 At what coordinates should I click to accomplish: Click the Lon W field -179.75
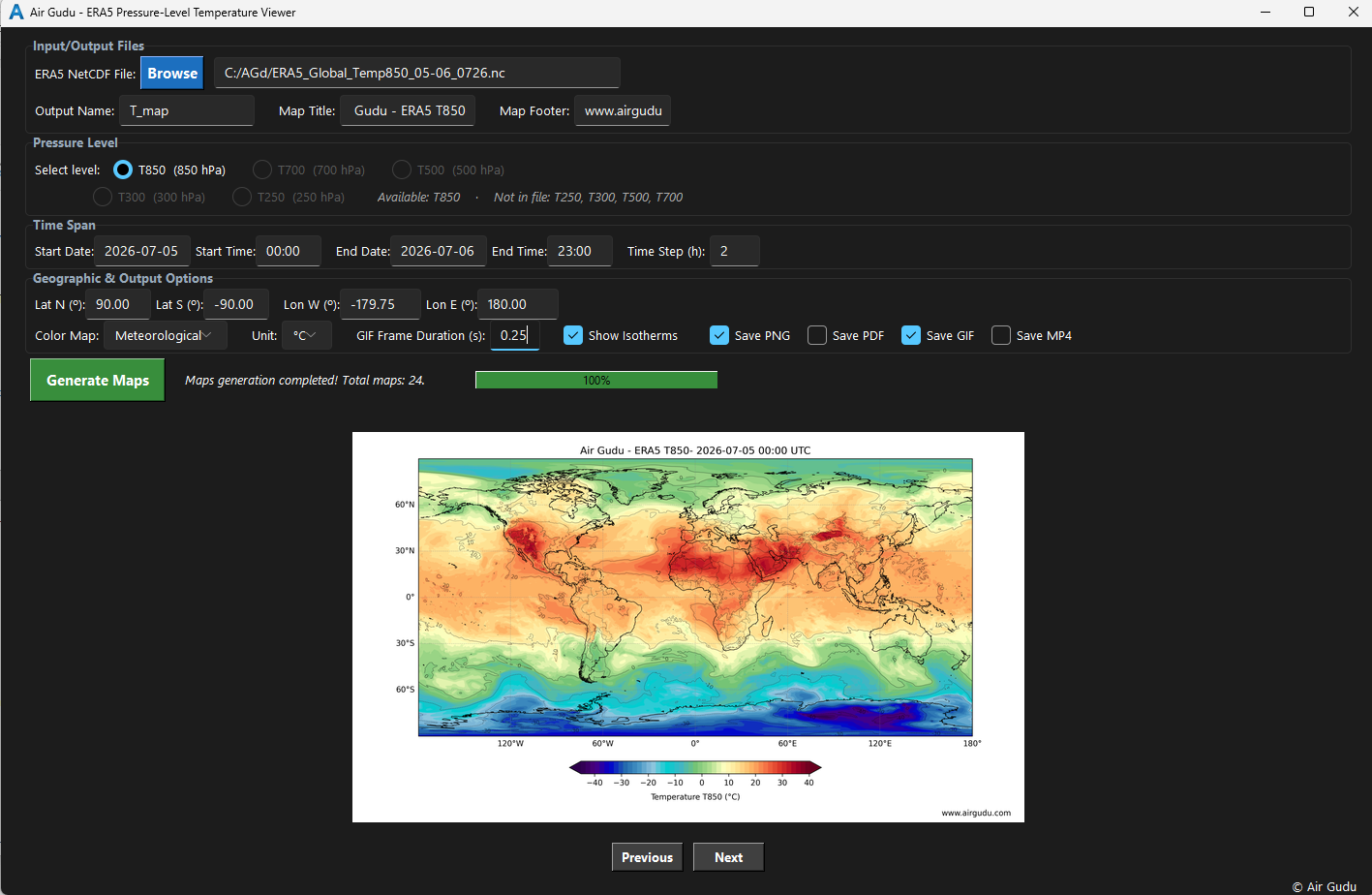[x=381, y=304]
